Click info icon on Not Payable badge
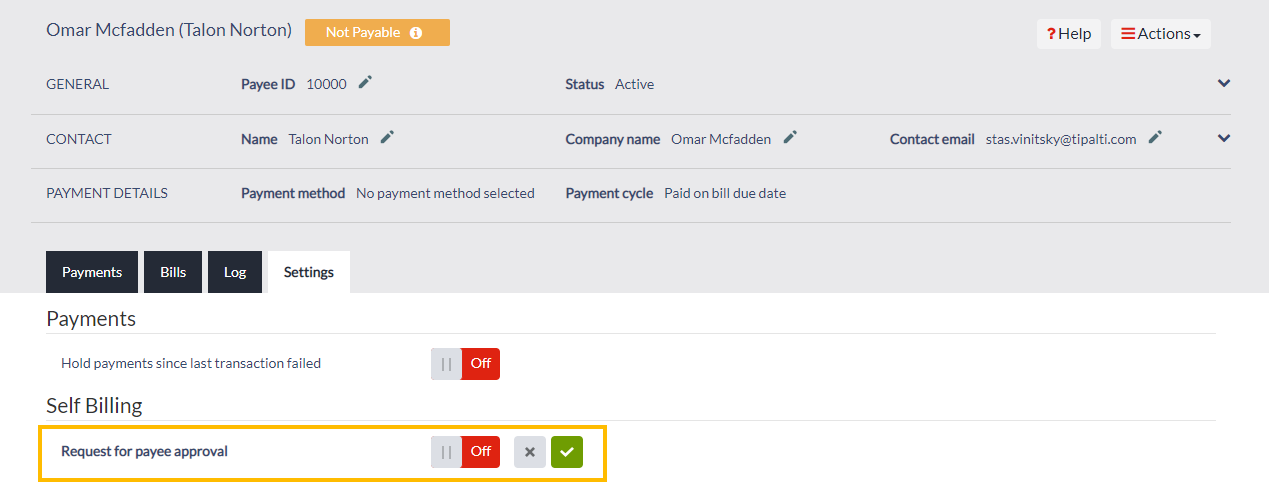1269x500 pixels. [416, 33]
